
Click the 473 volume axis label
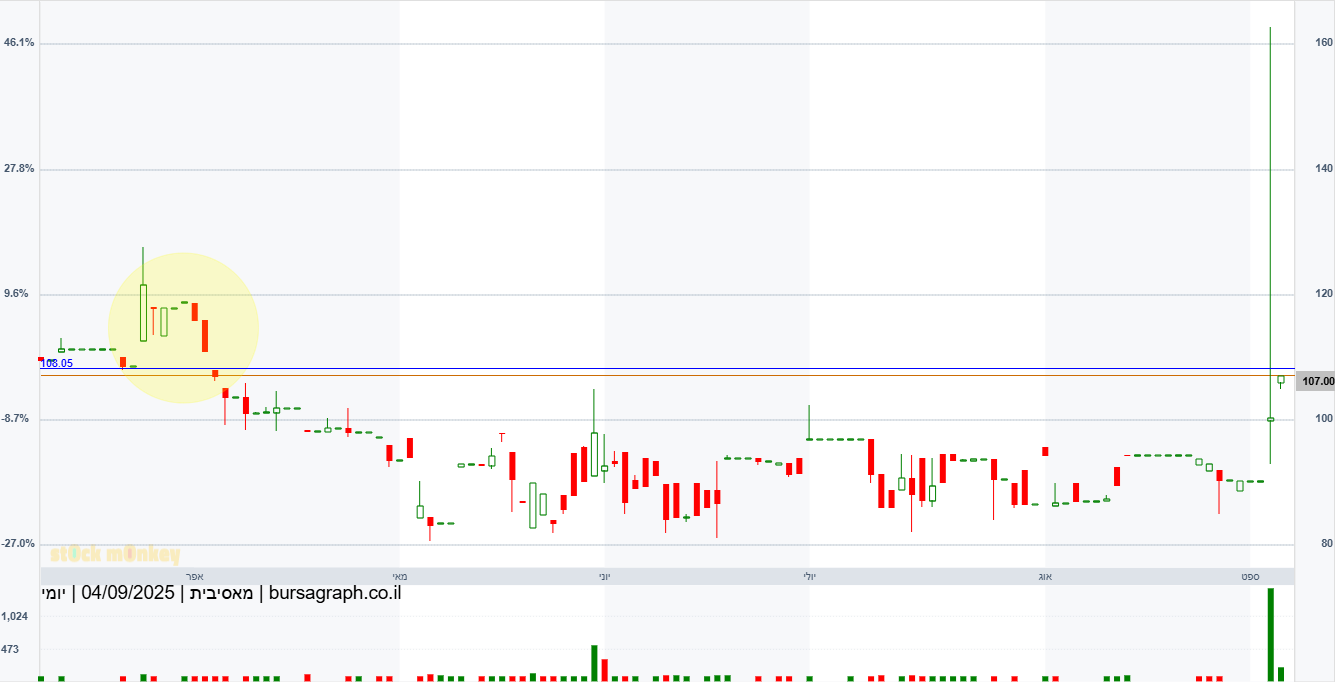point(11,649)
